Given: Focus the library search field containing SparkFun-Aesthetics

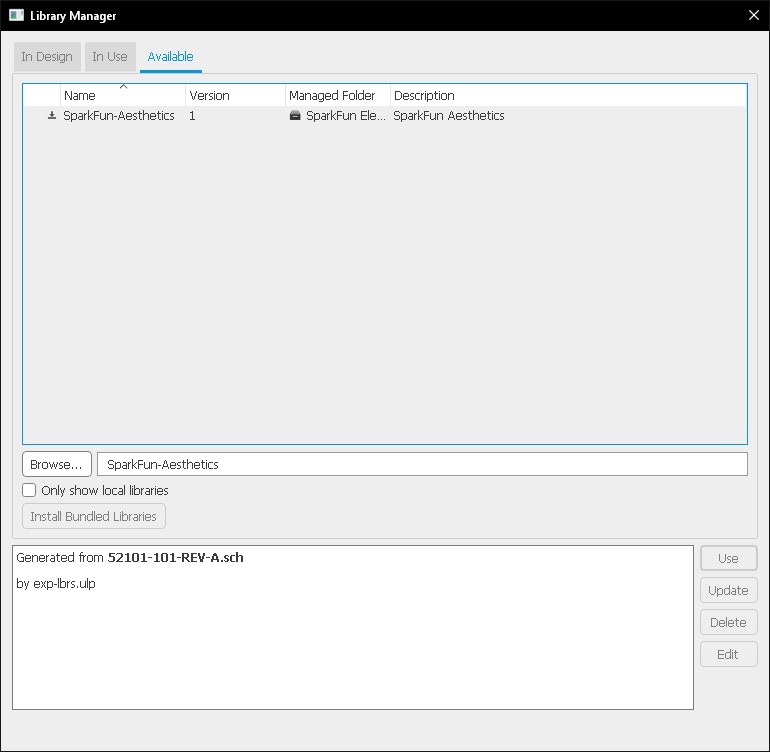Looking at the screenshot, I should pos(422,464).
